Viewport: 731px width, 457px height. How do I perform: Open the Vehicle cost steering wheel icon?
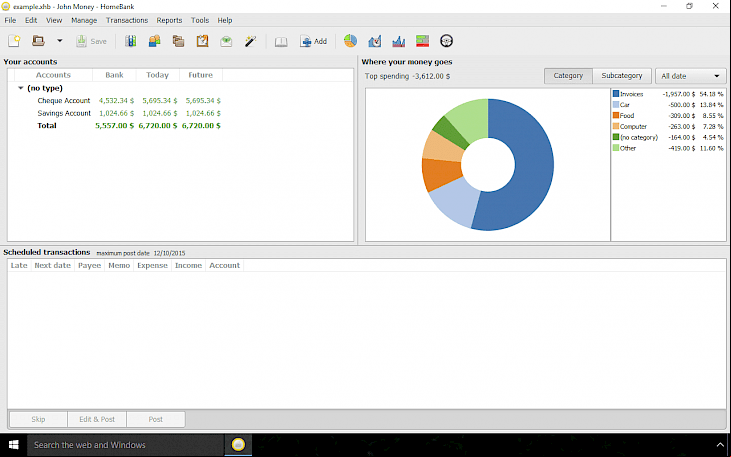[447, 41]
